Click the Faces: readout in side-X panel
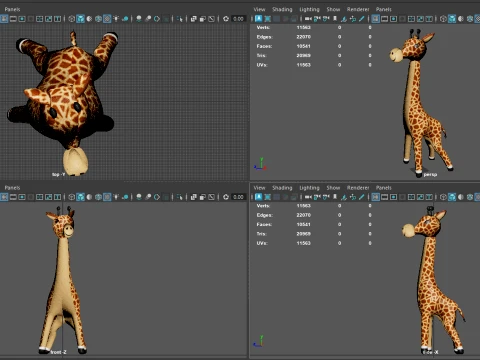Screen dimensions: 480x360 (x=283, y=224)
